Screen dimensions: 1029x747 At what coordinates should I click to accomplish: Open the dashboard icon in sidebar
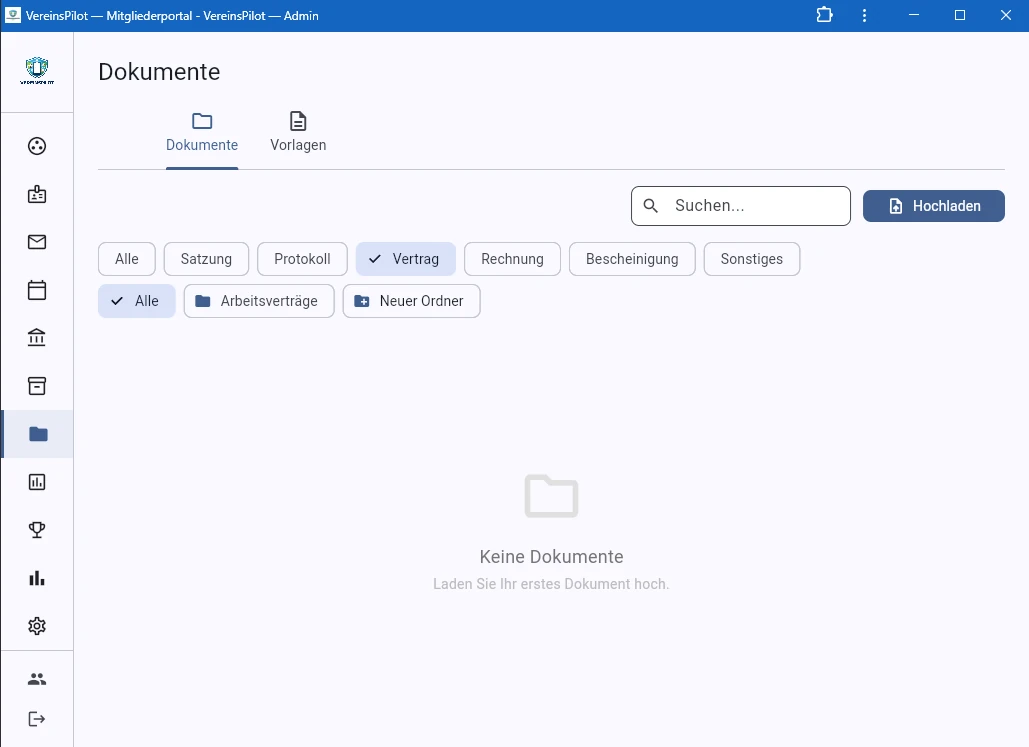point(37,146)
